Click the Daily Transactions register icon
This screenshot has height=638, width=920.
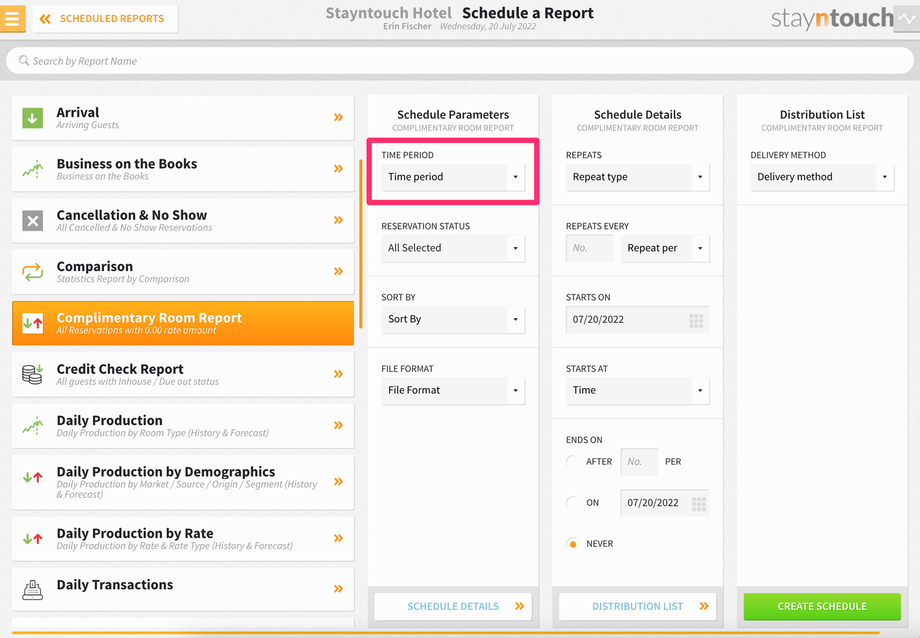[32, 589]
